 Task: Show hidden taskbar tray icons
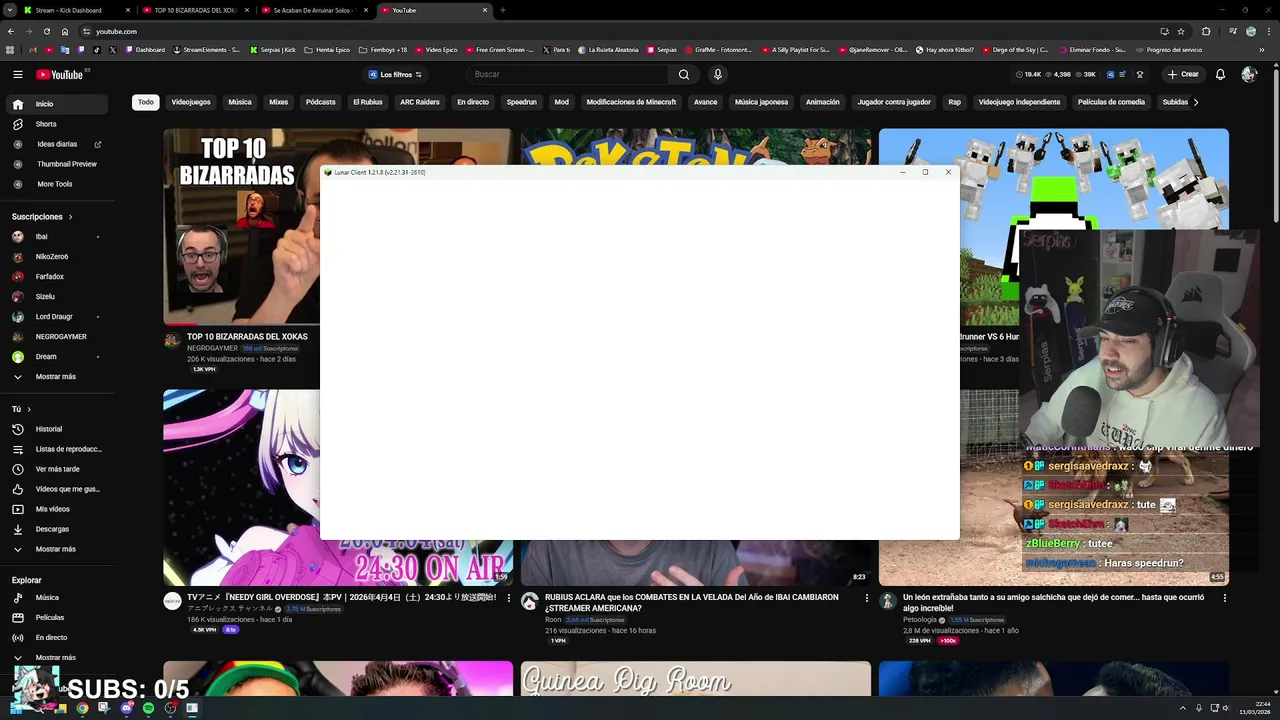tap(1184, 708)
